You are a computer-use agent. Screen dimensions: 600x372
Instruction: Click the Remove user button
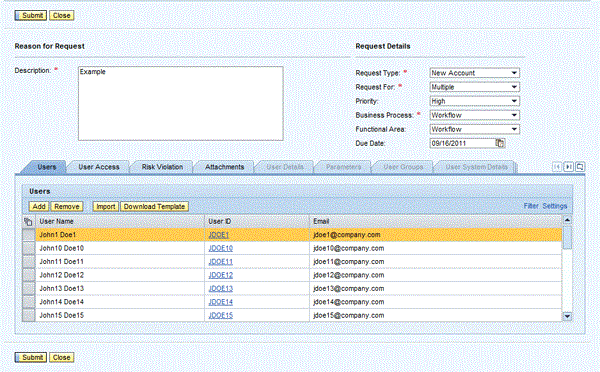[67, 207]
